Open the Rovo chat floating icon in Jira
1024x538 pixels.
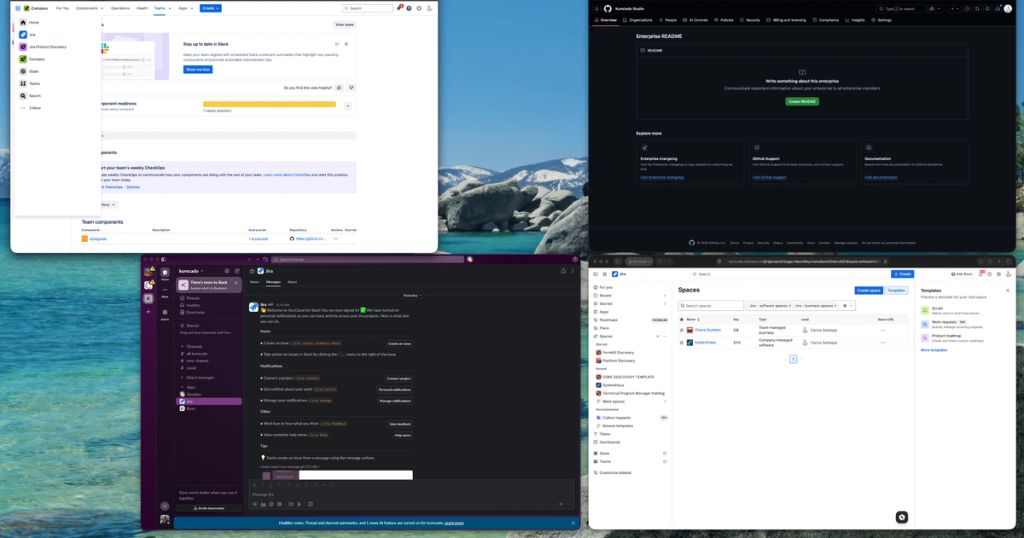(901, 517)
